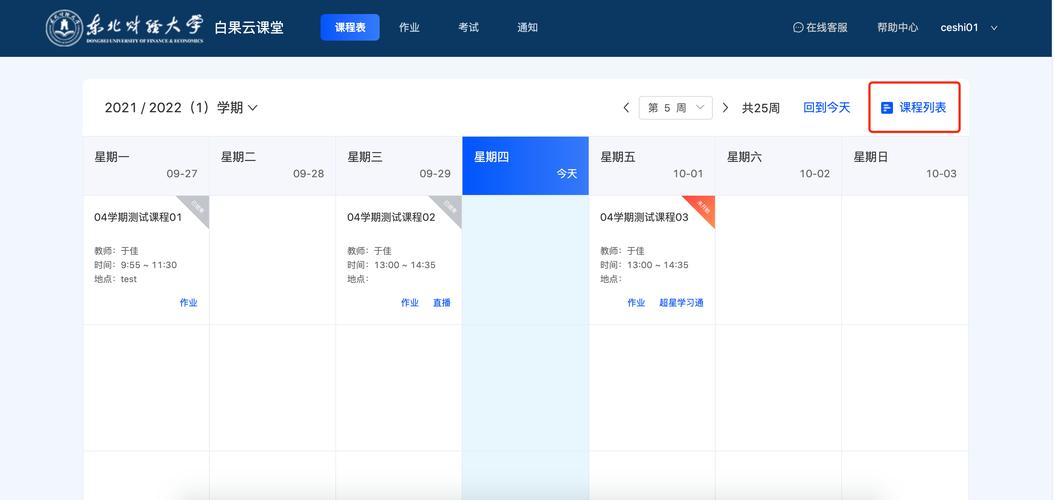Screen dimensions: 1054x500
Task: Switch to the 作业 tab
Action: tap(409, 28)
